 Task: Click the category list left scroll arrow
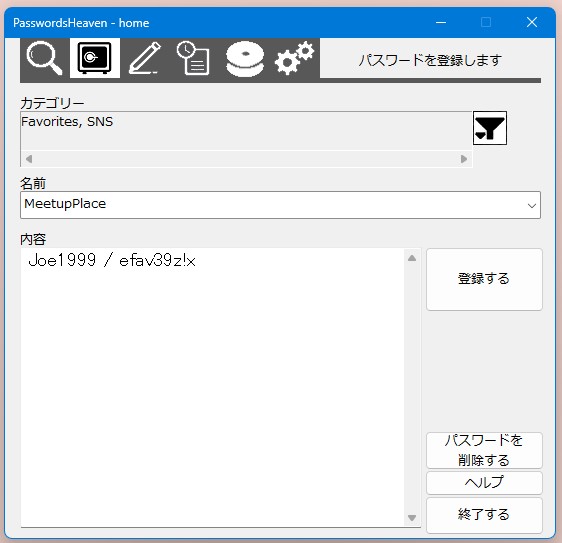point(29,159)
